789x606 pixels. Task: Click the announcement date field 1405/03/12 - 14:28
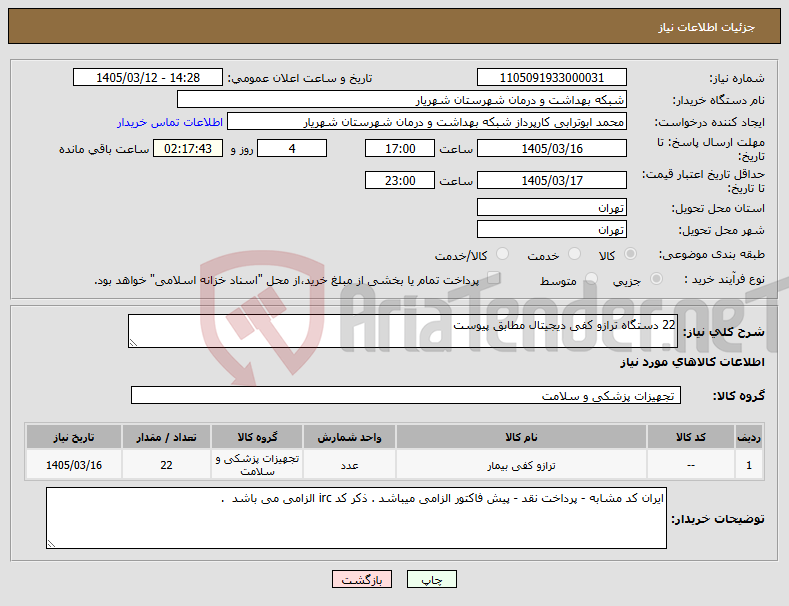tap(147, 78)
